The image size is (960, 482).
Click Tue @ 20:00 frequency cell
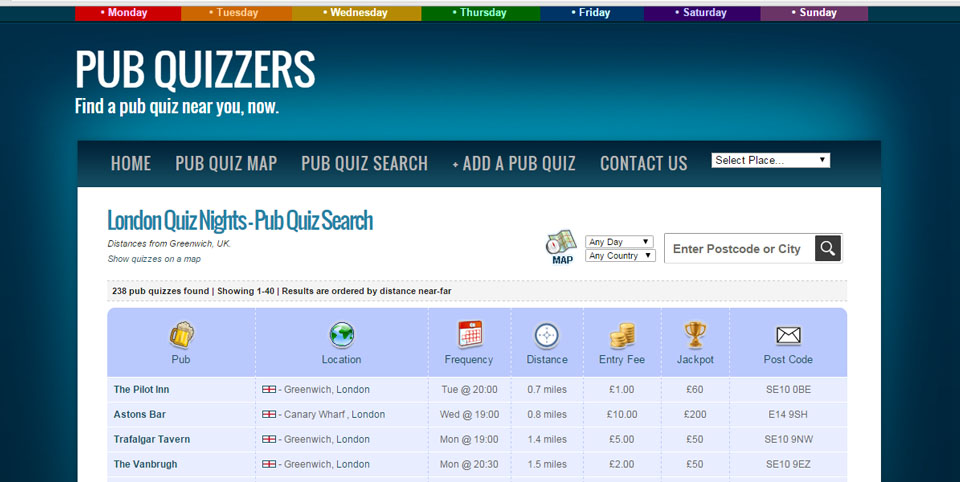(x=470, y=390)
